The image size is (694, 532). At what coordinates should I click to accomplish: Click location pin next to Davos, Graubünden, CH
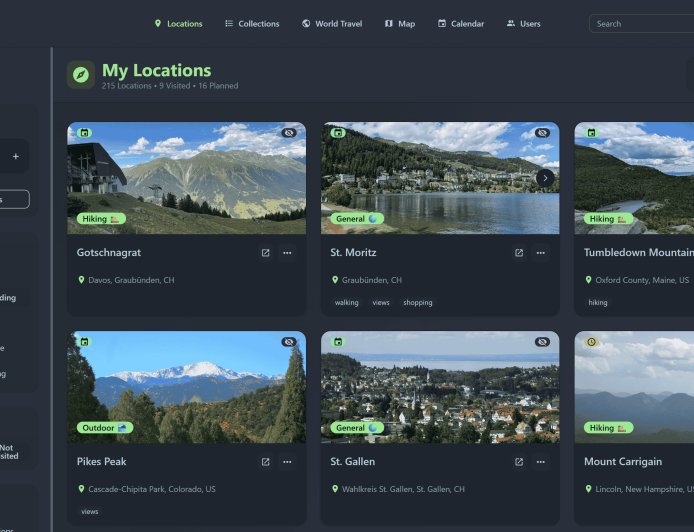tap(81, 280)
